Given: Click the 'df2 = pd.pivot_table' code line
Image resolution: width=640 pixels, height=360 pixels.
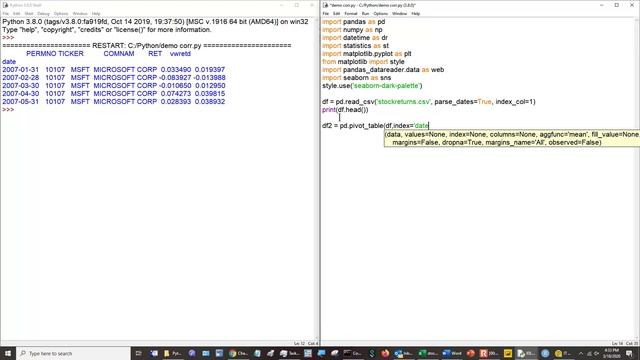Looking at the screenshot, I should point(376,126).
